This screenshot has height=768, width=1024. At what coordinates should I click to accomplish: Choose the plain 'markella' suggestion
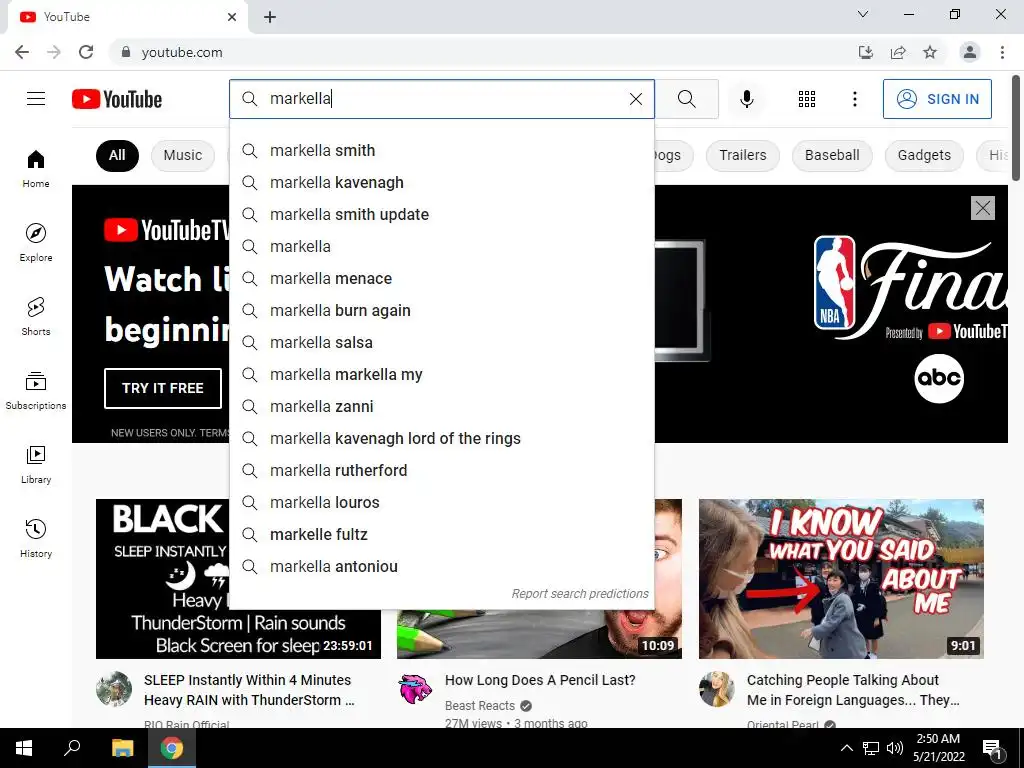(442, 247)
